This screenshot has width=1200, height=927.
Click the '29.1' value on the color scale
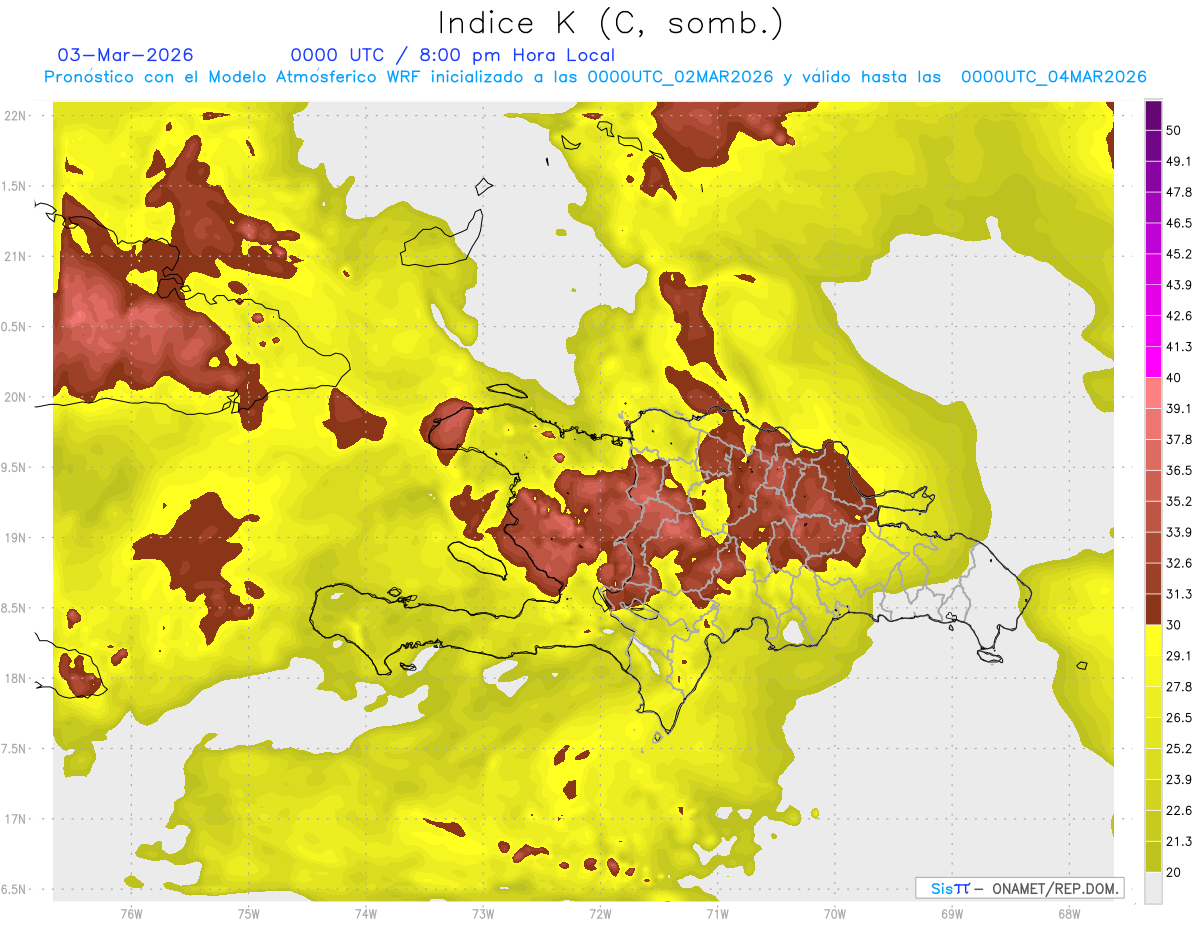1179,655
